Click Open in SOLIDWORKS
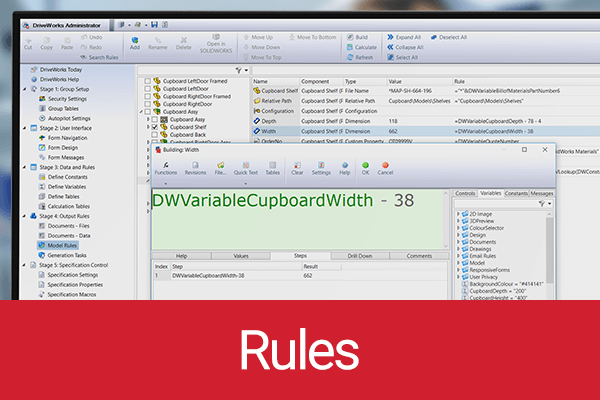 [216, 43]
